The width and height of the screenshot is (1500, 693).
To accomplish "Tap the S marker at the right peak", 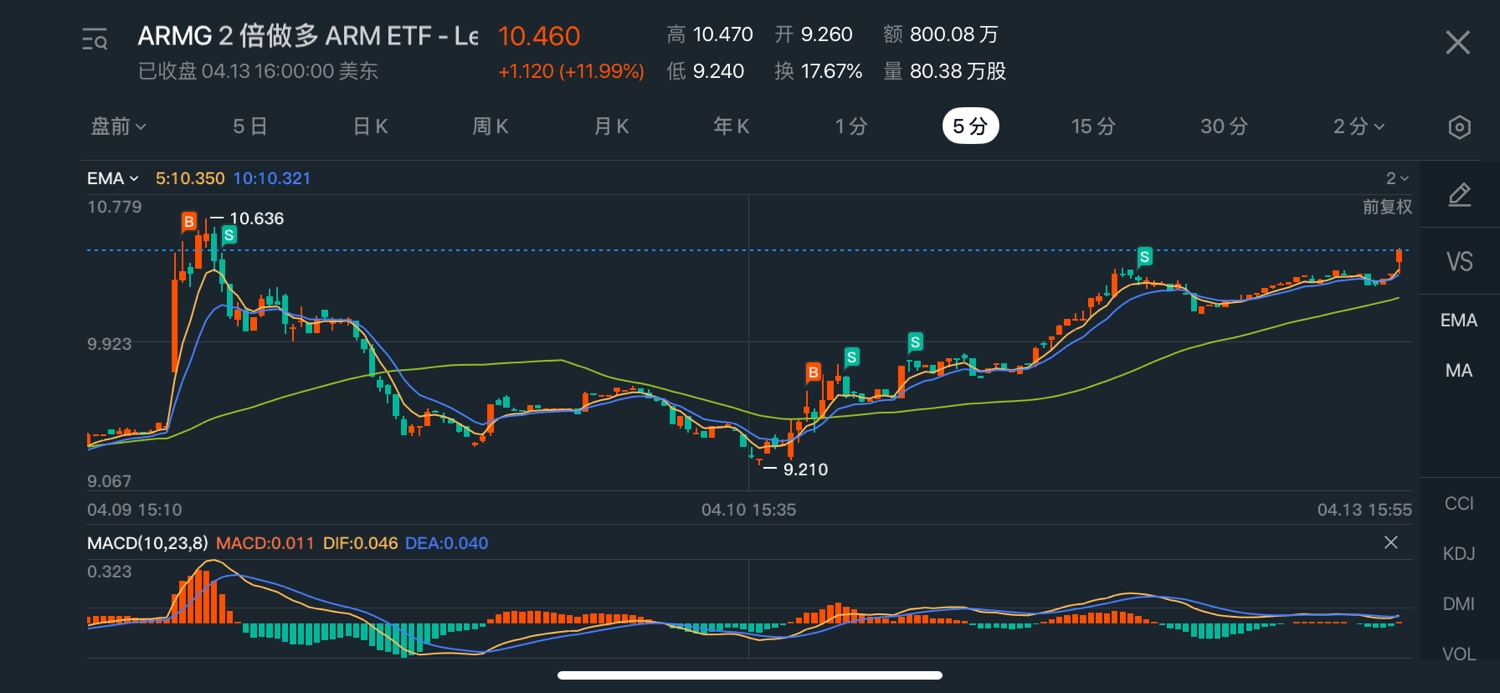I will 1144,256.
